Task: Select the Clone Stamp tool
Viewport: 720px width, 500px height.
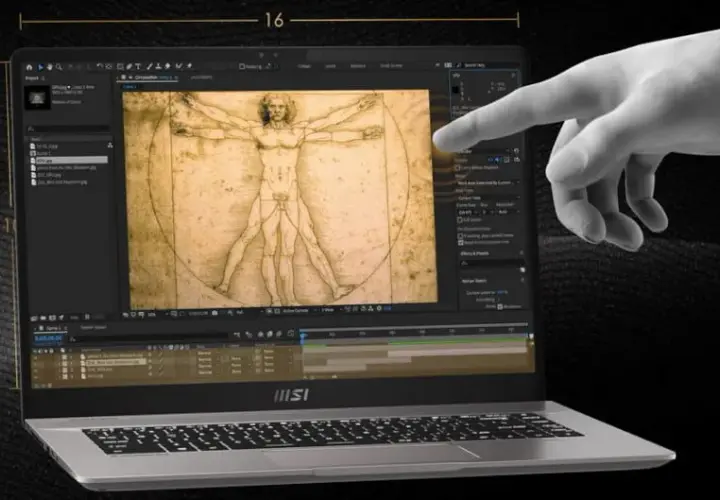Action: (158, 67)
